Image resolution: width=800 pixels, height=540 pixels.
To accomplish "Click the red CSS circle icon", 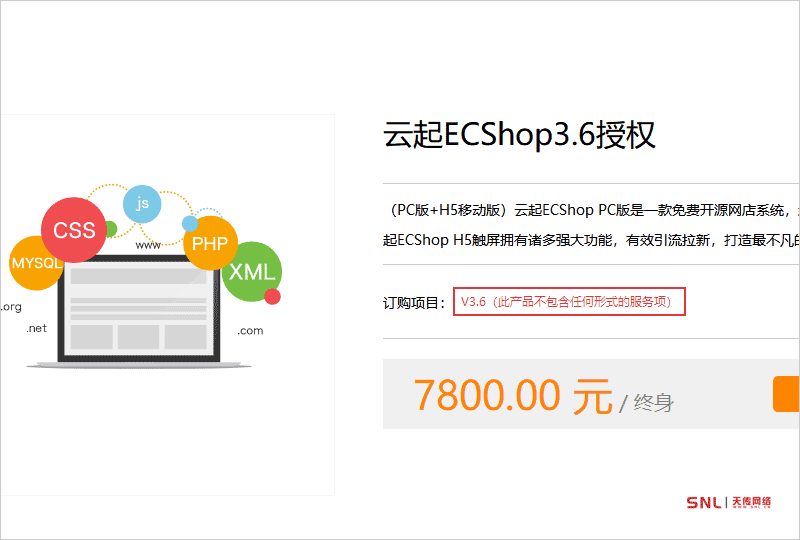I will (x=74, y=230).
